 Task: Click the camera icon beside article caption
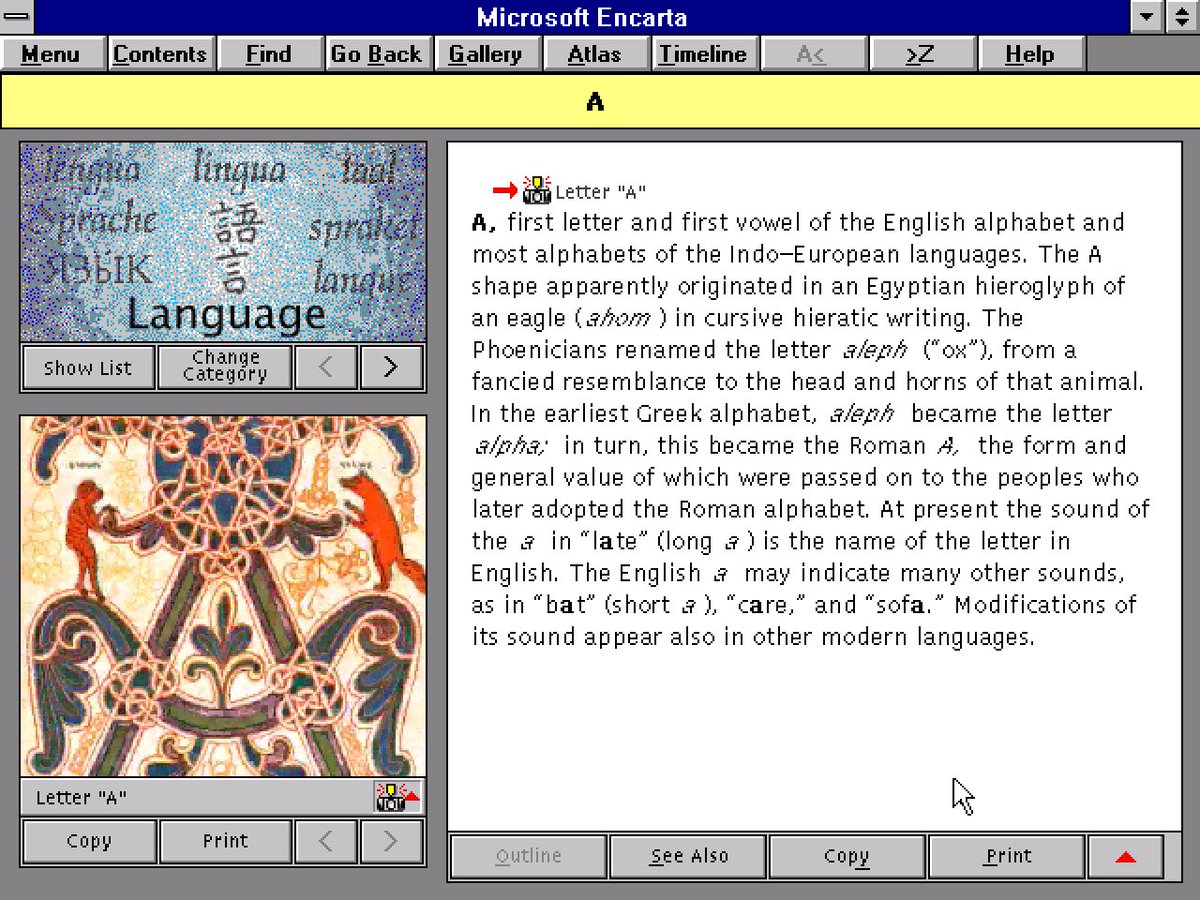pyautogui.click(x=537, y=190)
